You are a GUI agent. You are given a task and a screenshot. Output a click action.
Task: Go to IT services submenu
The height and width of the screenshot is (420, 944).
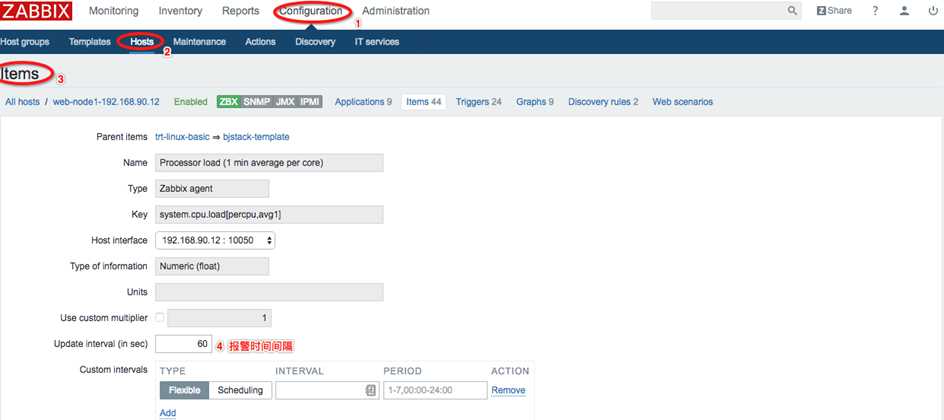point(377,42)
